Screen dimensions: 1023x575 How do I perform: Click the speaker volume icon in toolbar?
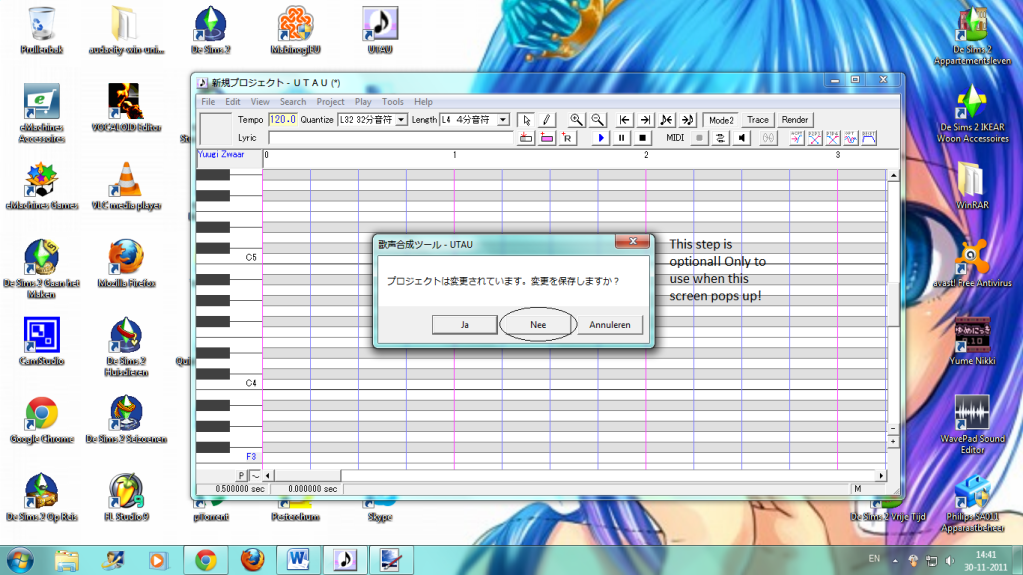pyautogui.click(x=742, y=138)
